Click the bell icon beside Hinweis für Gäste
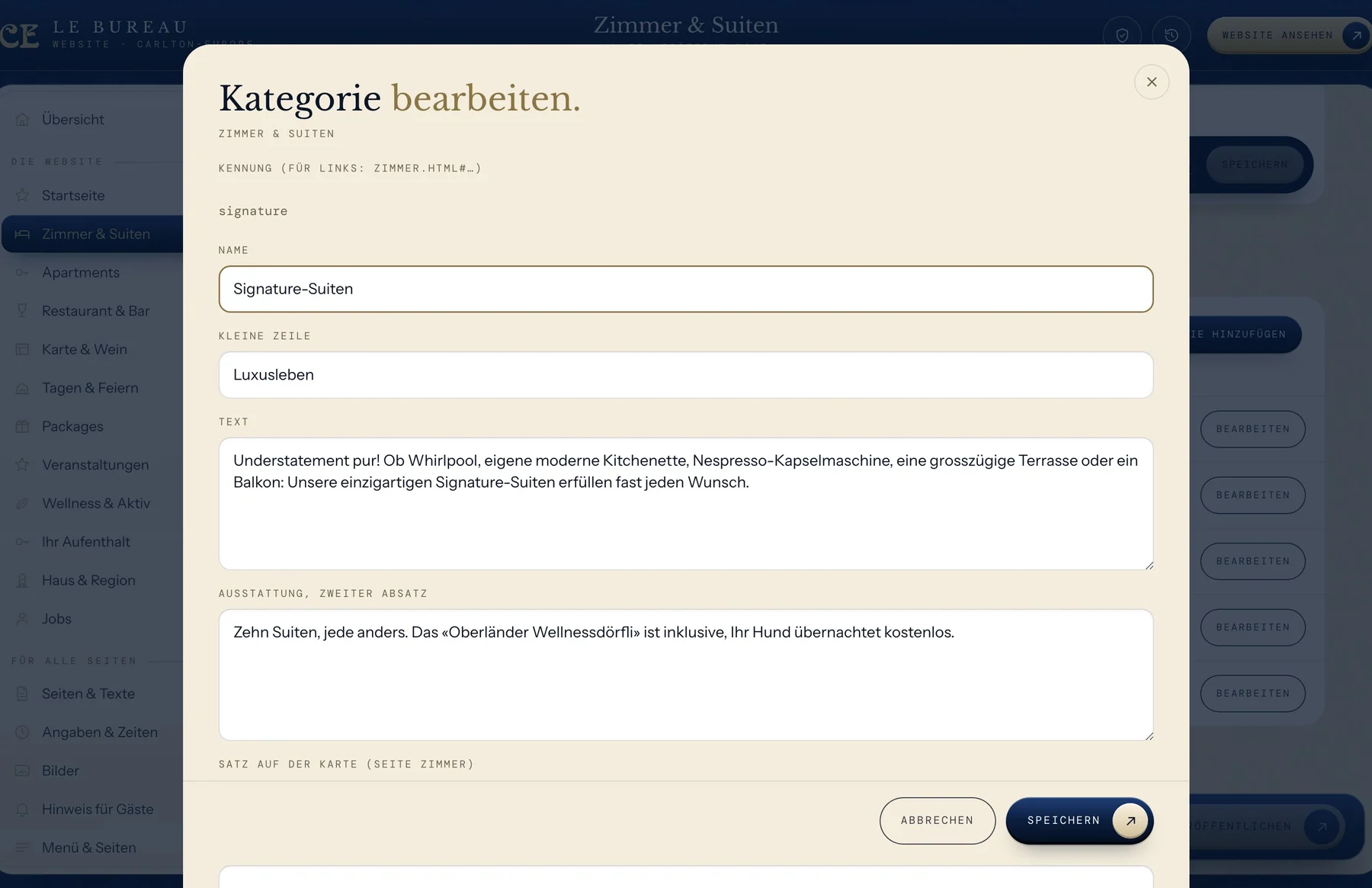Viewport: 1372px width, 888px height. (x=23, y=809)
